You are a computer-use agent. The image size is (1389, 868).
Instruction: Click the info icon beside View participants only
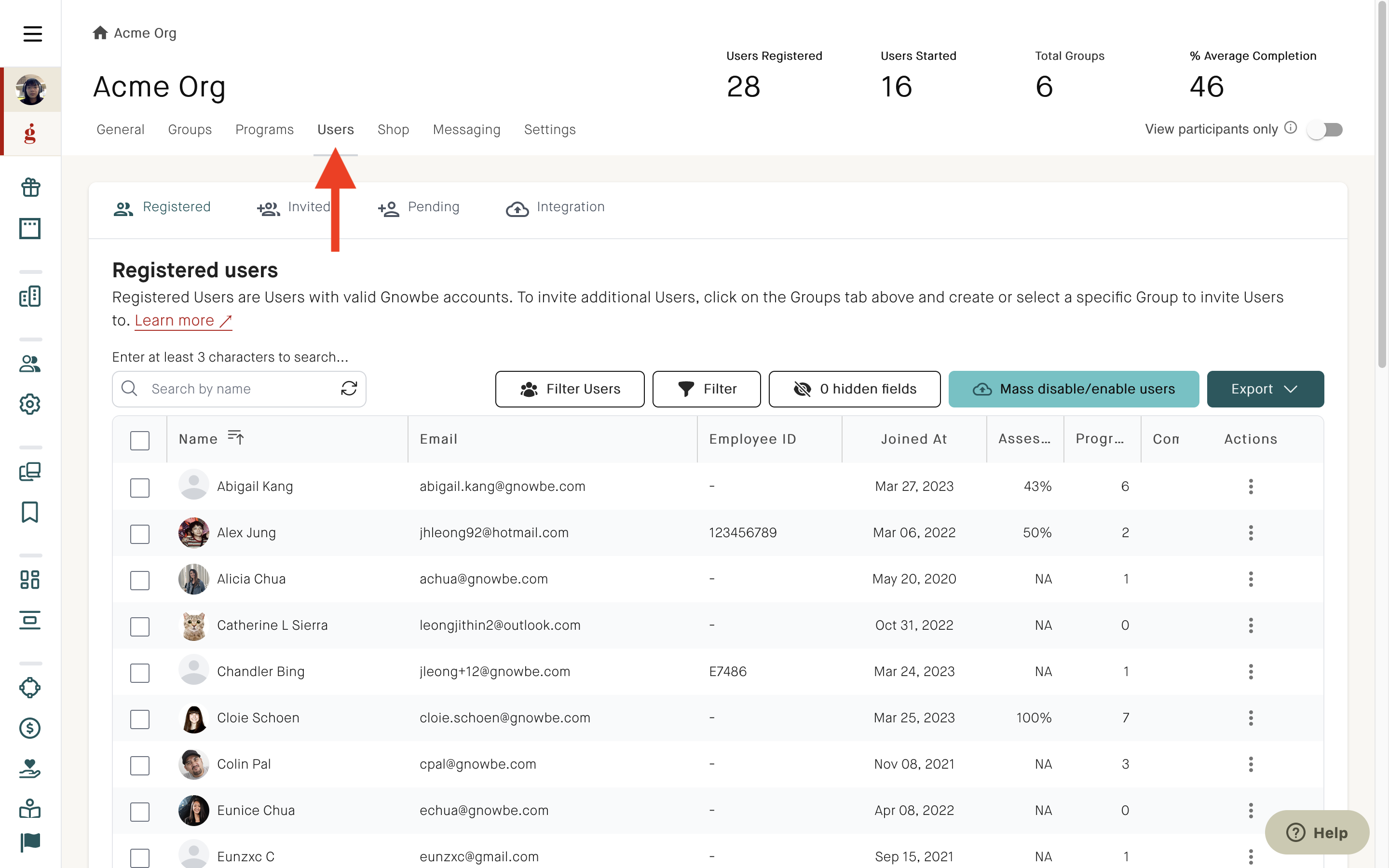[1290, 128]
